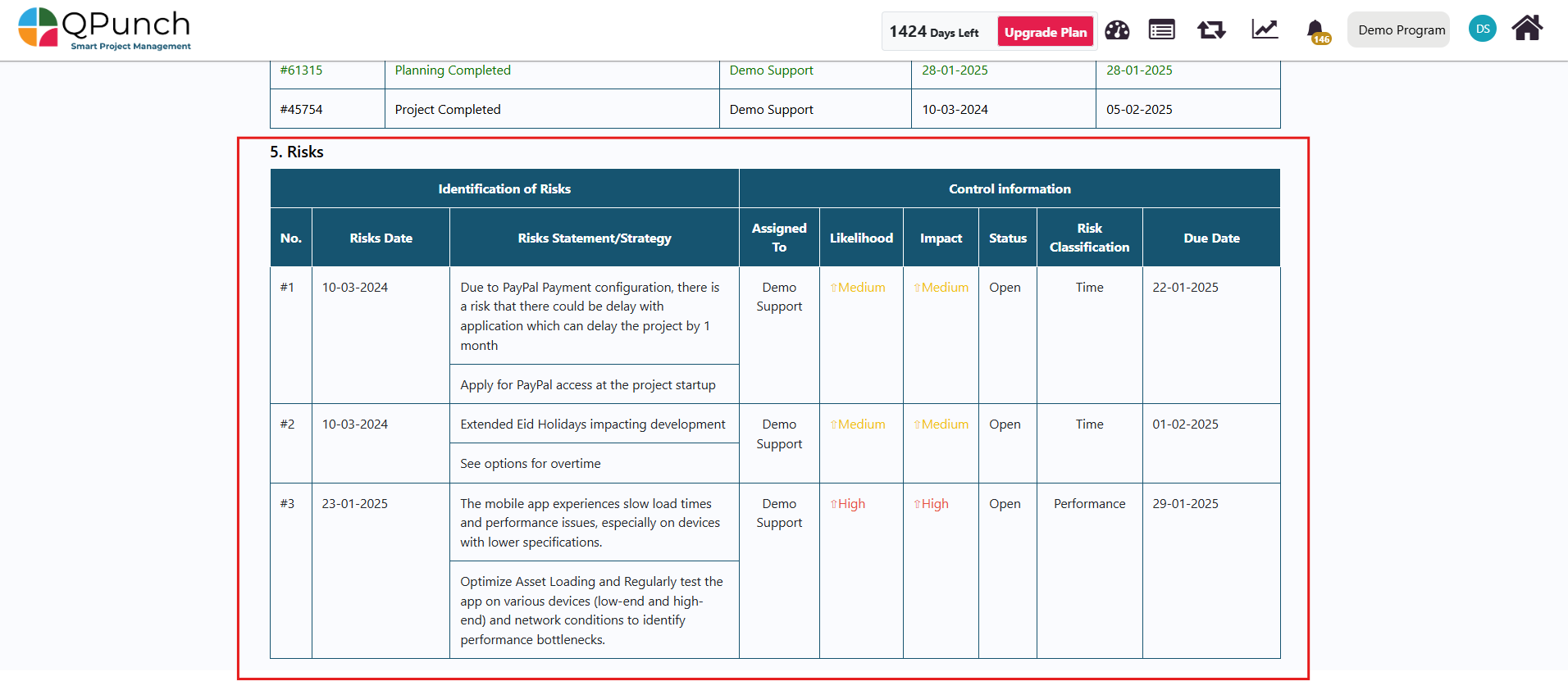
Task: Select milestone ID #61315
Action: tap(301, 70)
